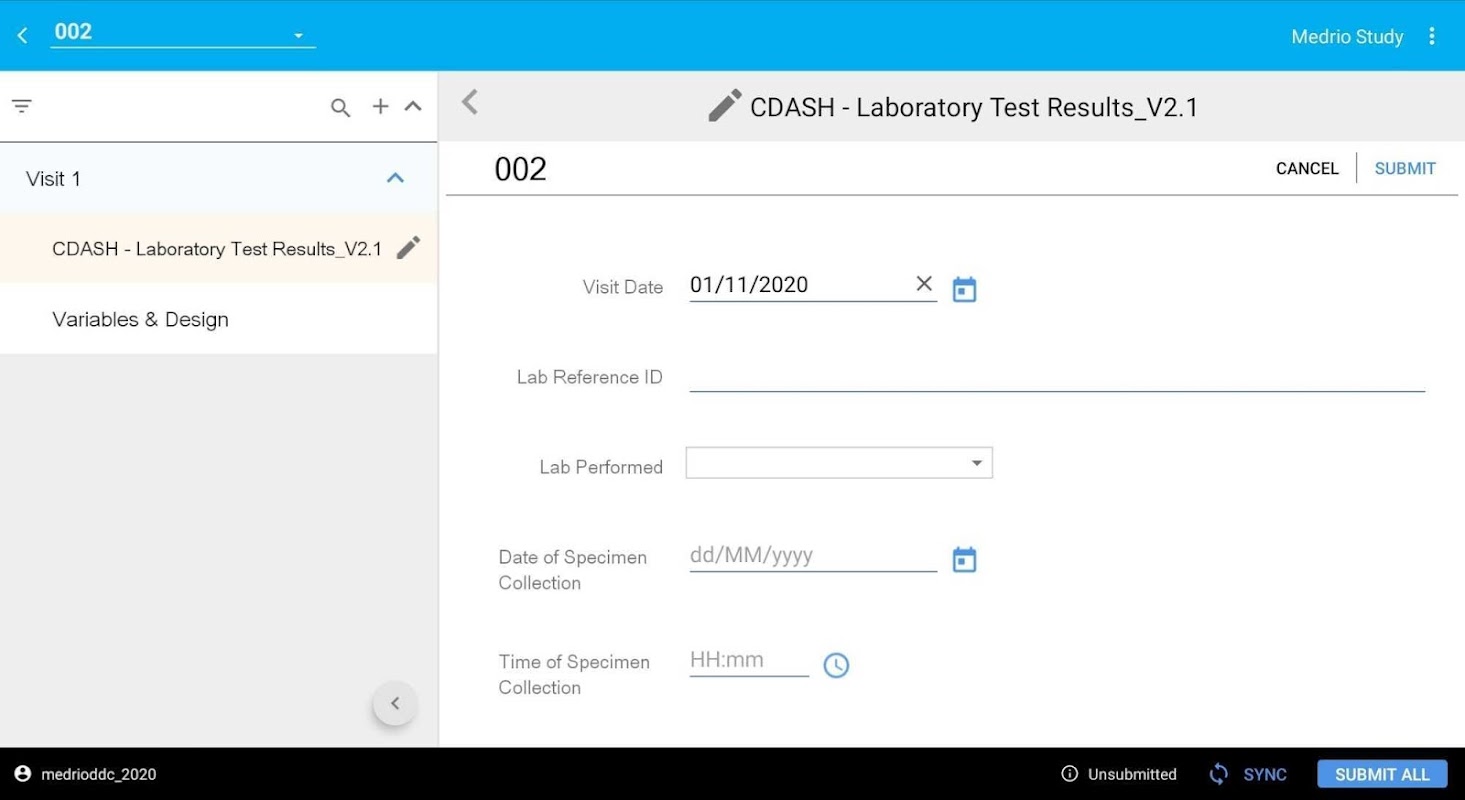Open the filter icon in sidebar

pos(22,106)
